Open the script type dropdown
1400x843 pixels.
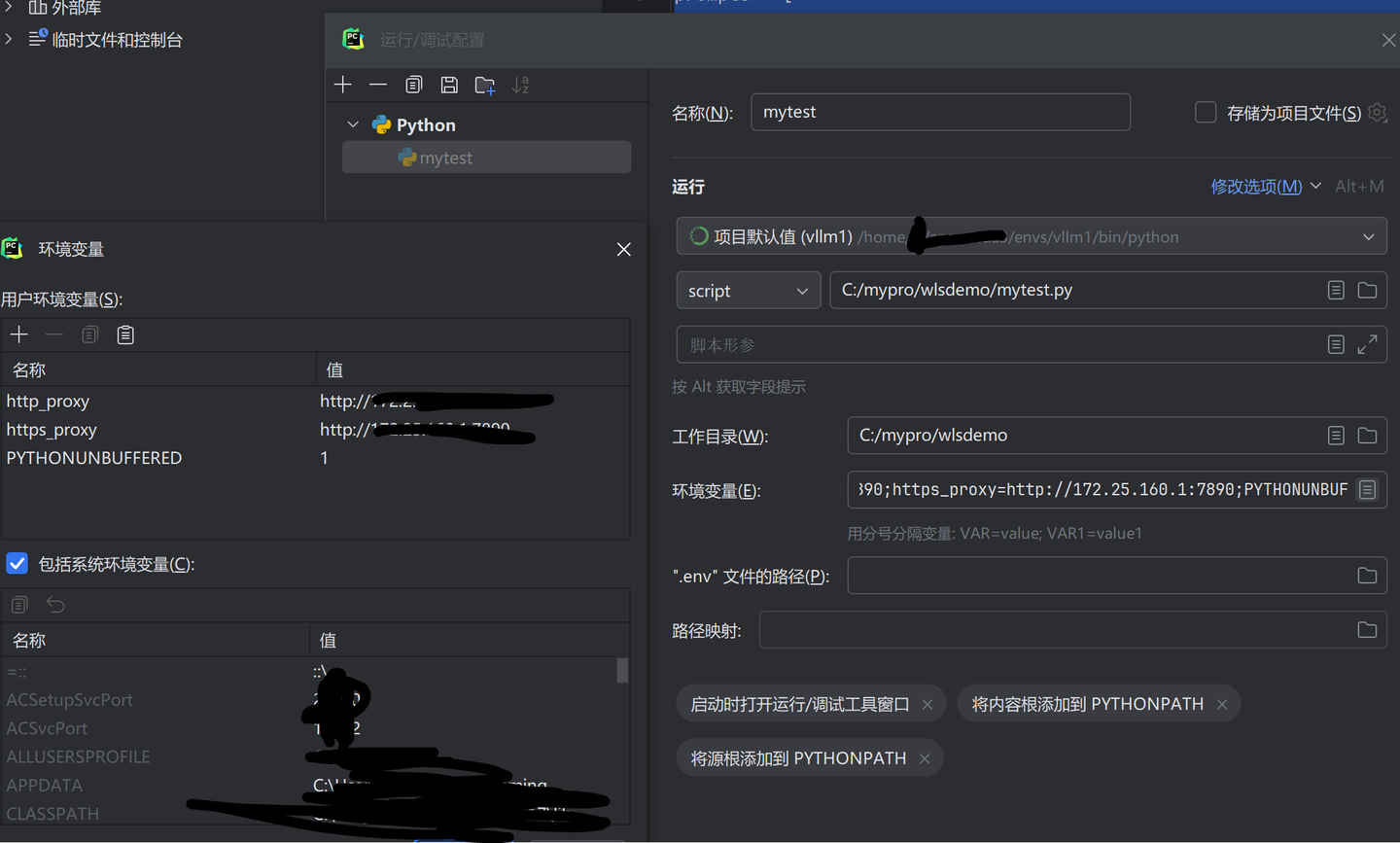802,290
